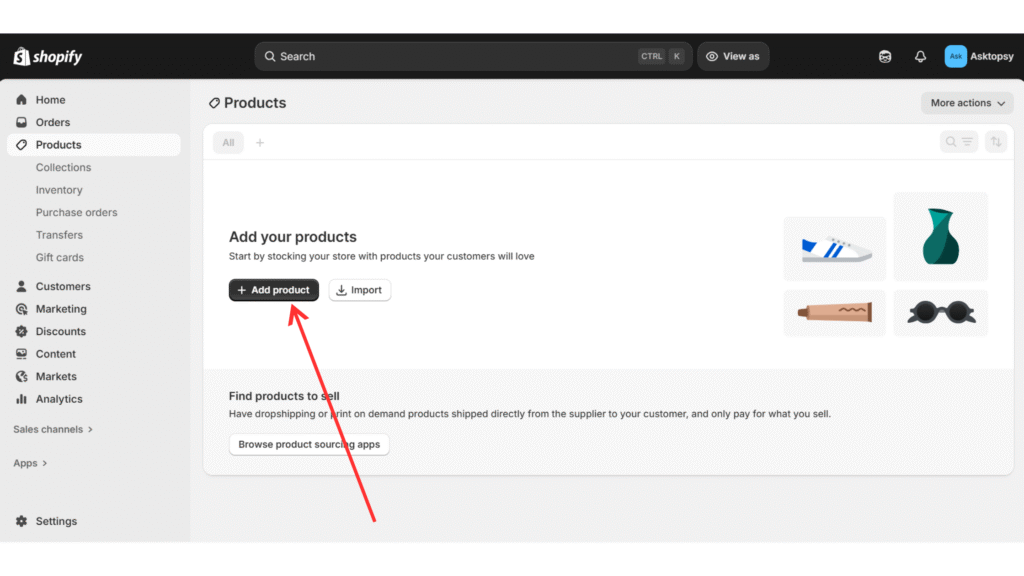Click Browse product sourcing apps button
Image resolution: width=1024 pixels, height=576 pixels.
(x=309, y=444)
